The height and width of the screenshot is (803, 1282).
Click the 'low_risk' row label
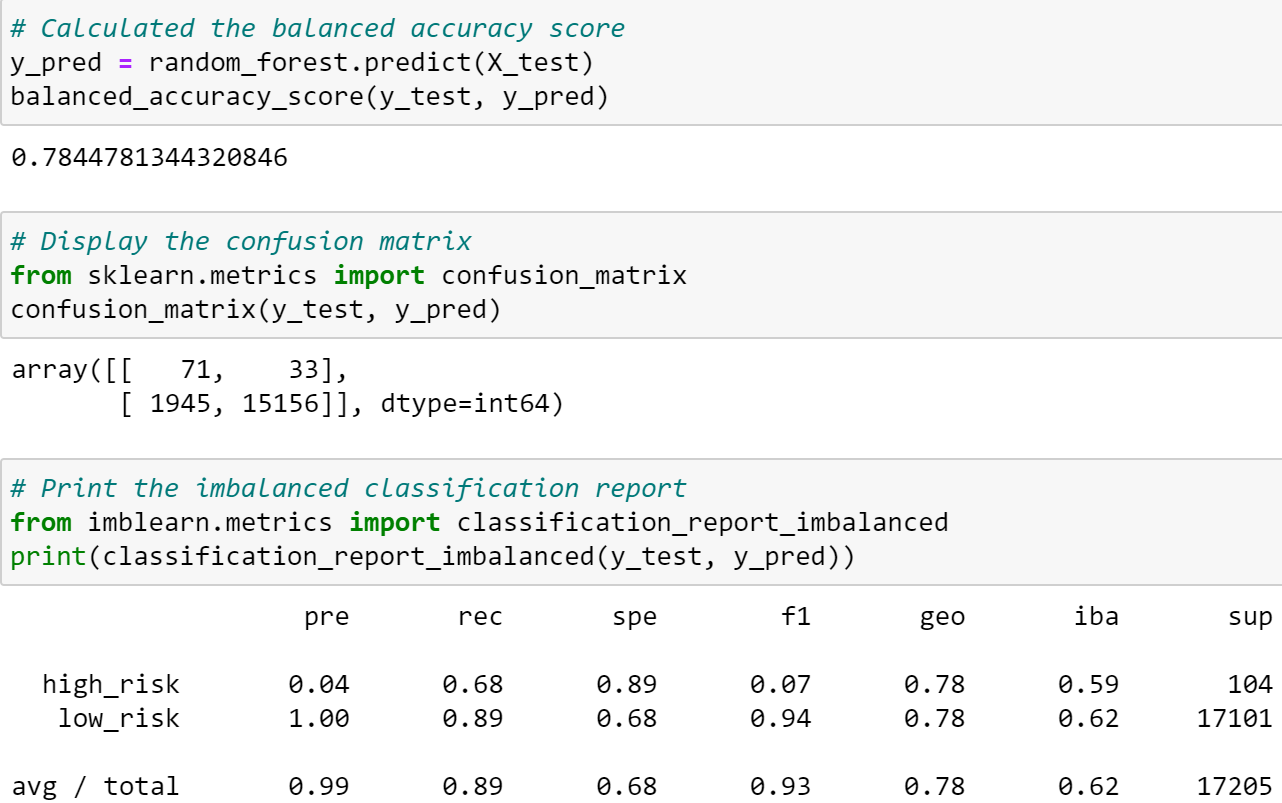[119, 719]
